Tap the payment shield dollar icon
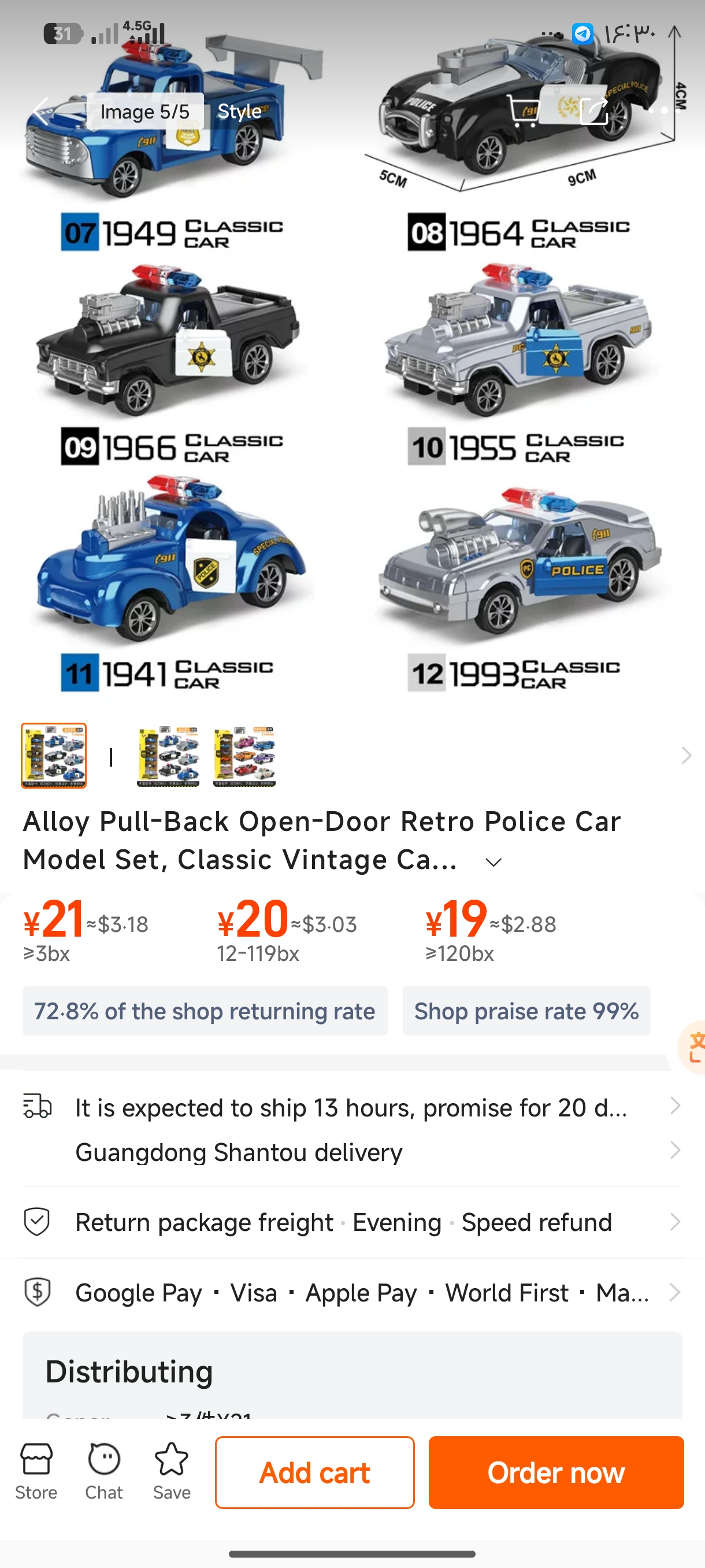 (x=37, y=1292)
